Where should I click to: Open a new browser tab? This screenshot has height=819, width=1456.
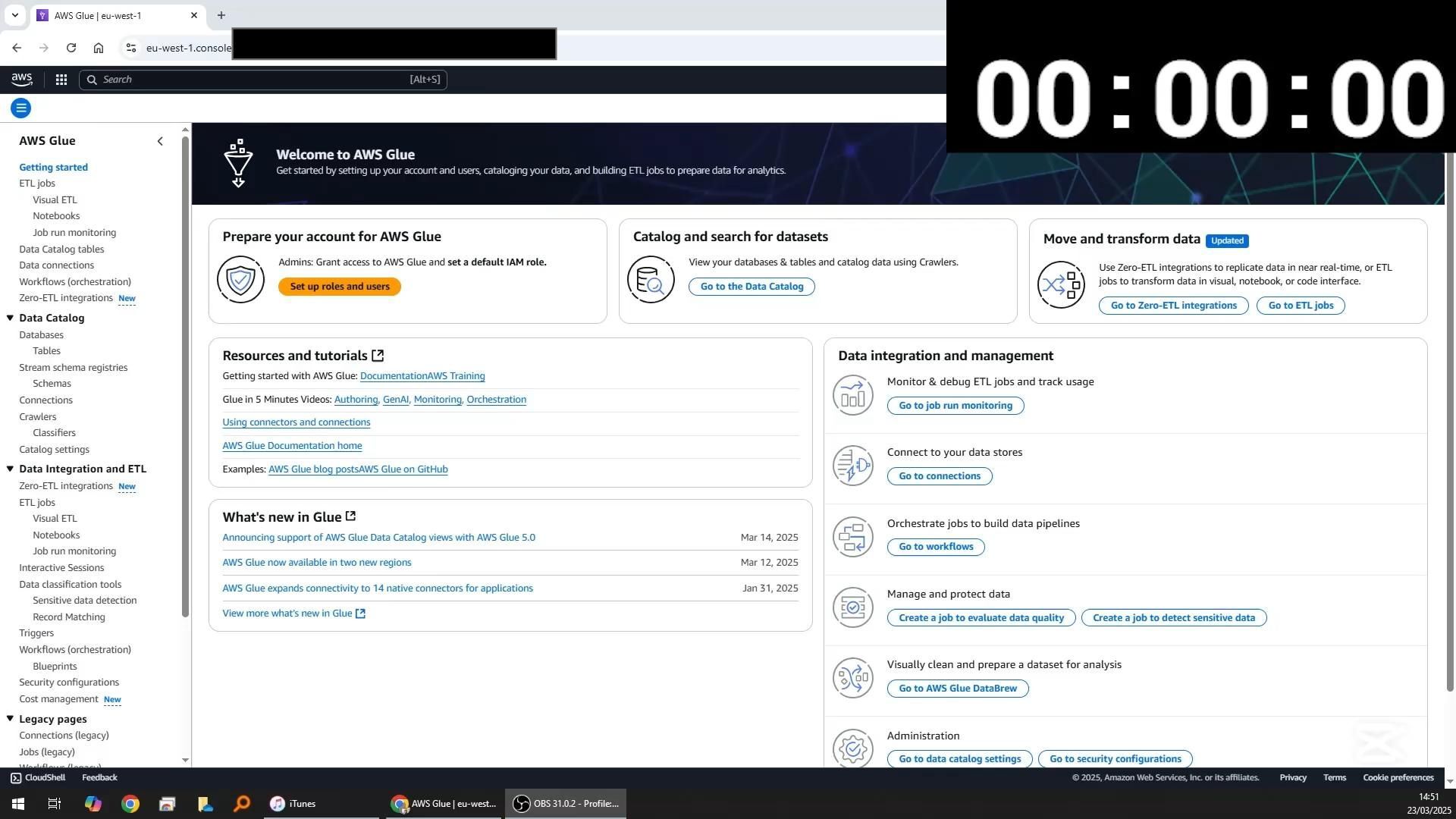pyautogui.click(x=221, y=15)
